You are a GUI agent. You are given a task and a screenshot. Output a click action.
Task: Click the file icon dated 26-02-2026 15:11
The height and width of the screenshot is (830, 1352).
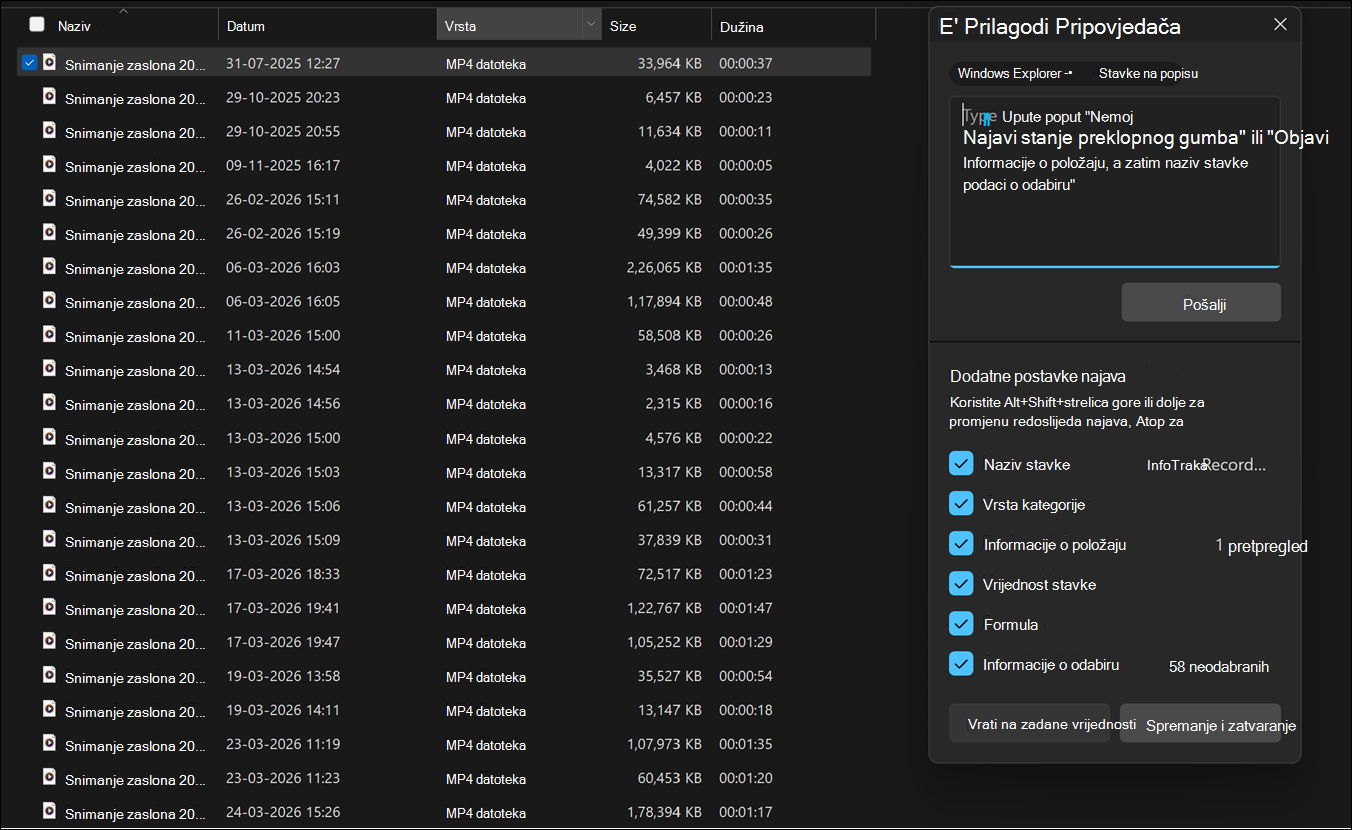(49, 198)
